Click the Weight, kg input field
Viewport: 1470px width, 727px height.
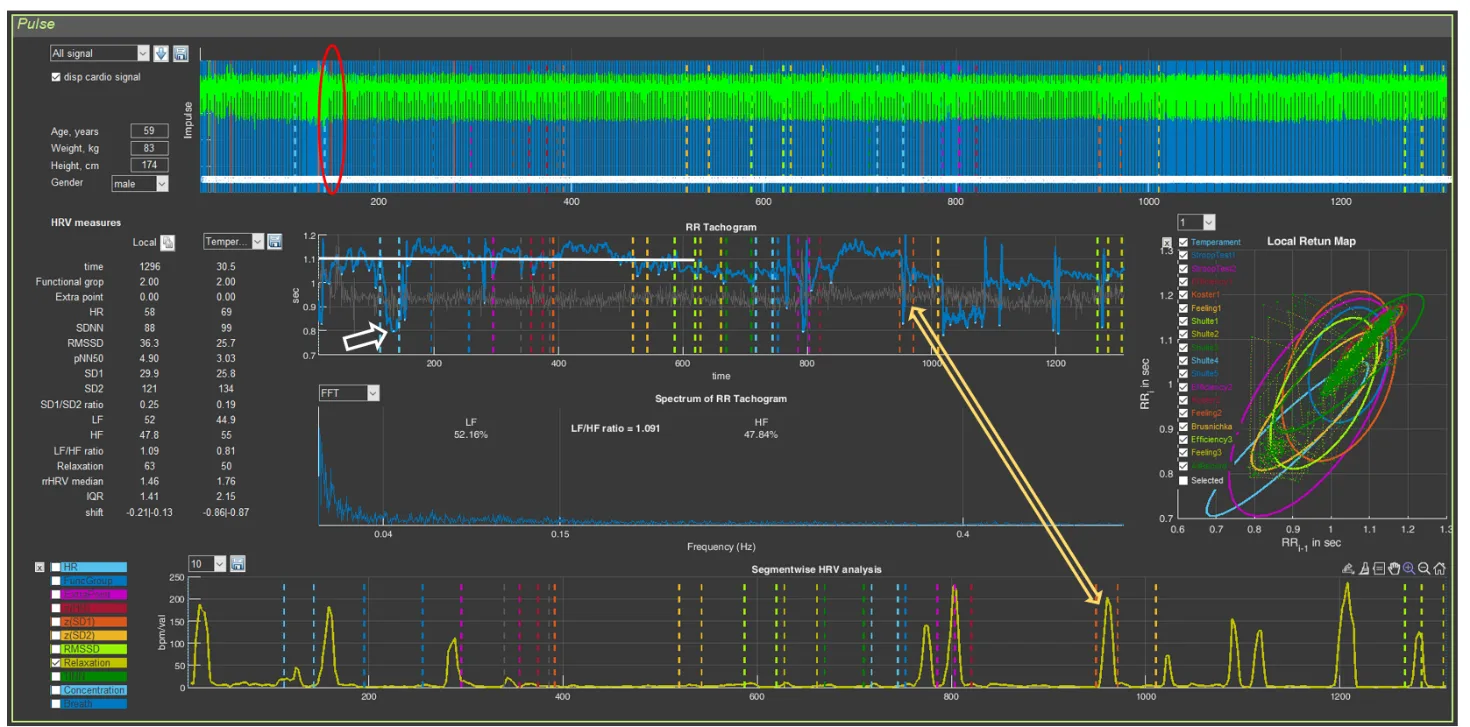pos(149,148)
